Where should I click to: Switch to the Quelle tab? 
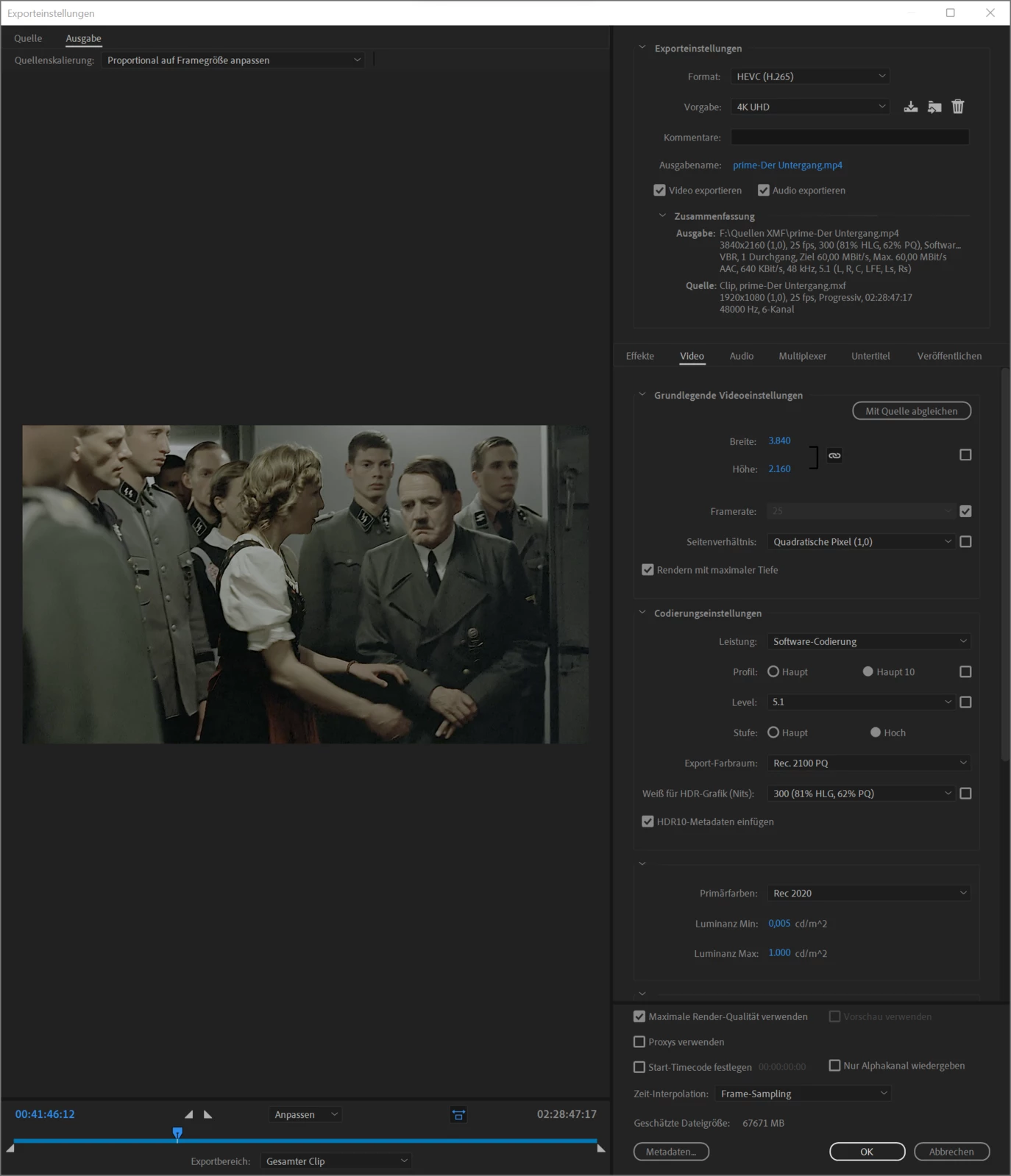(28, 38)
